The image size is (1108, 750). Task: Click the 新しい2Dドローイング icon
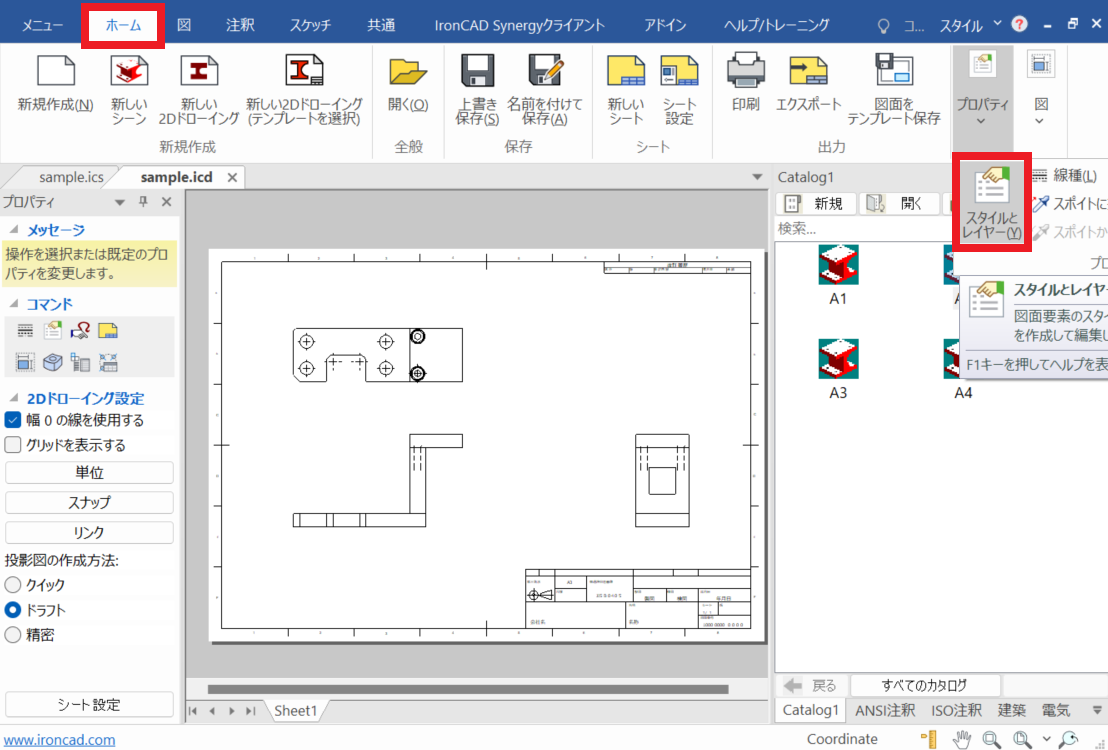coord(199,71)
